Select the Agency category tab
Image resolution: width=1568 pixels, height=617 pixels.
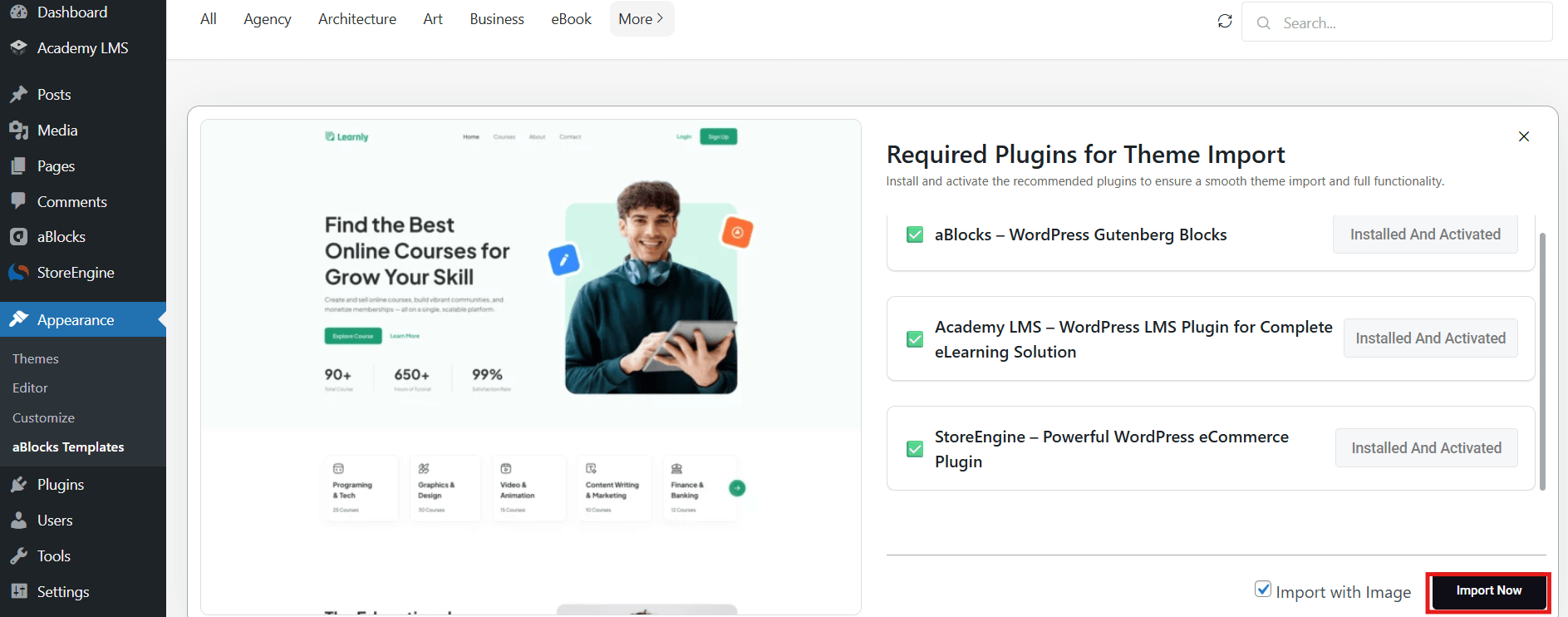tap(268, 19)
